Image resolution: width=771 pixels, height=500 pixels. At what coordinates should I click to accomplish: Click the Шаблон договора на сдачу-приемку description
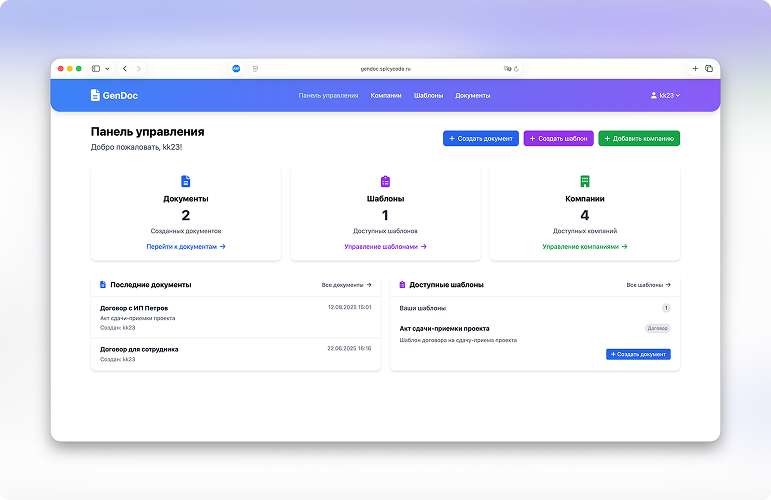(458, 340)
